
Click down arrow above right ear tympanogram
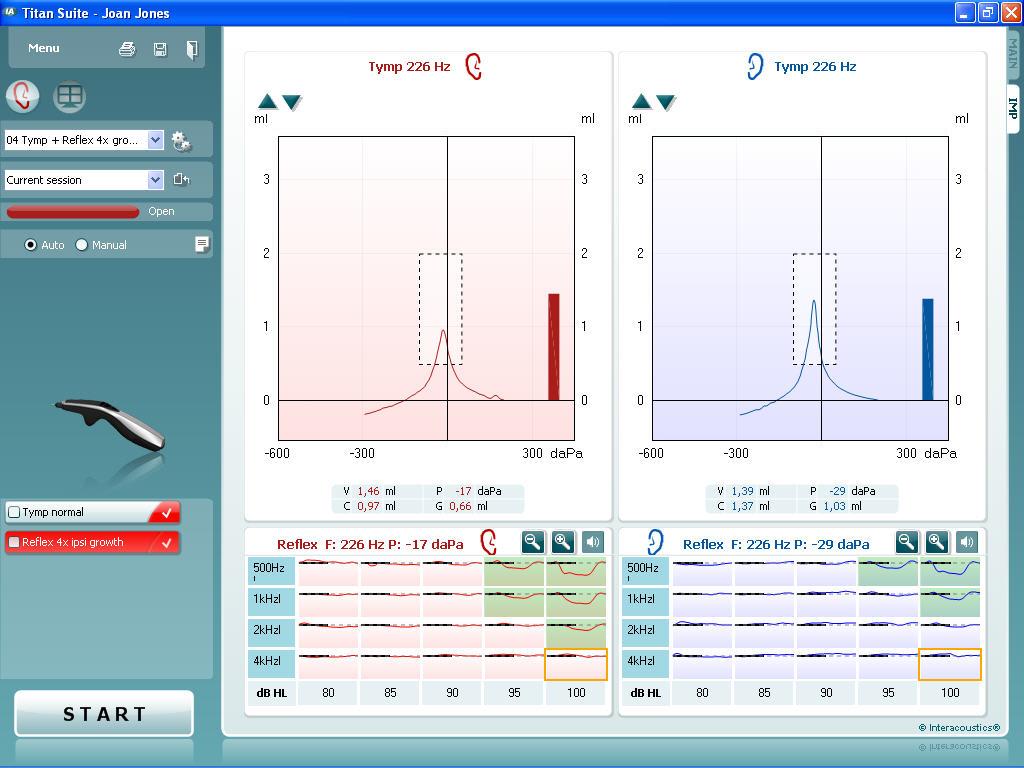coord(291,102)
